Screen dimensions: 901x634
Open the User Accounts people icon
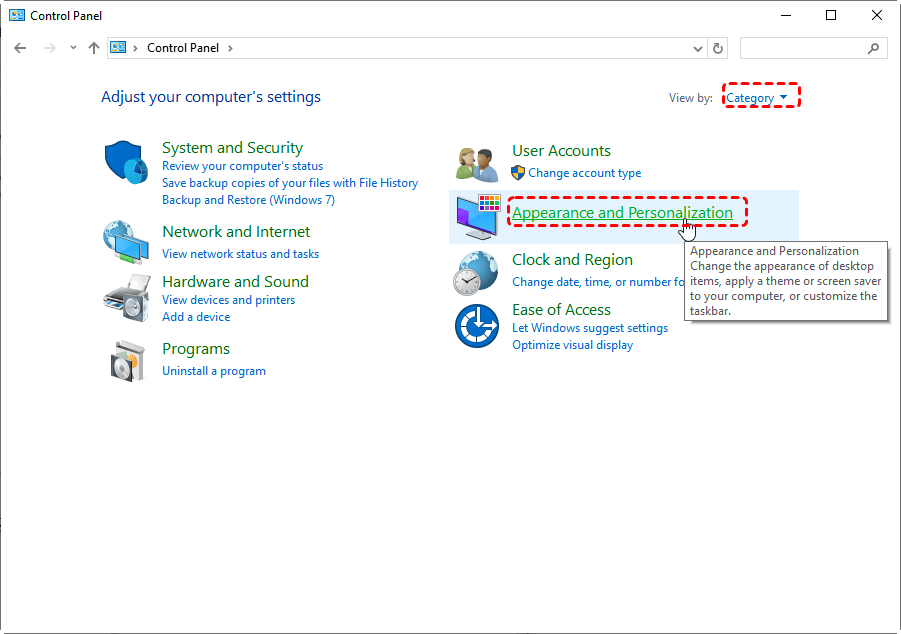pos(477,164)
